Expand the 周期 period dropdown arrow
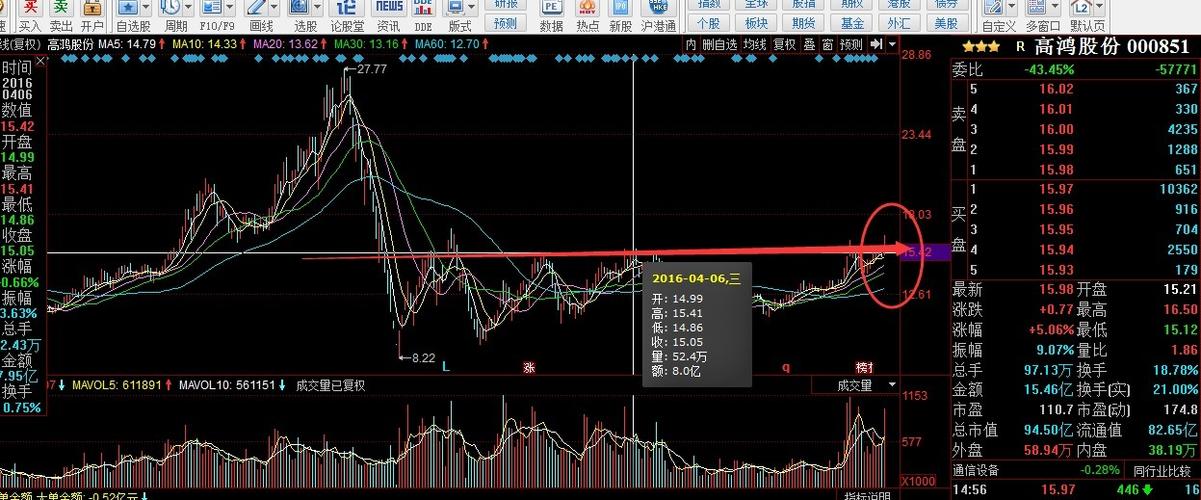The image size is (1201, 500). pos(187,6)
